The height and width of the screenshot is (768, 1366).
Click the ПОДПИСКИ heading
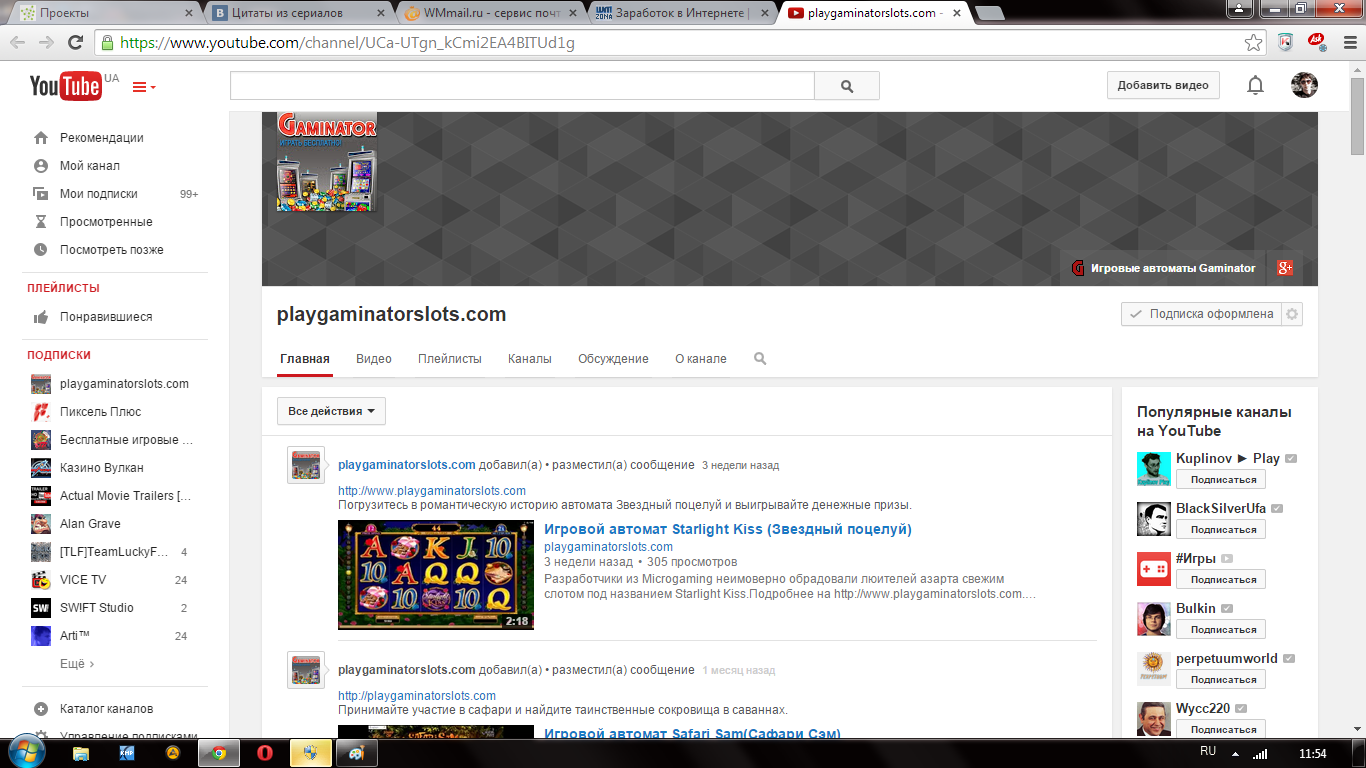pyautogui.click(x=59, y=355)
